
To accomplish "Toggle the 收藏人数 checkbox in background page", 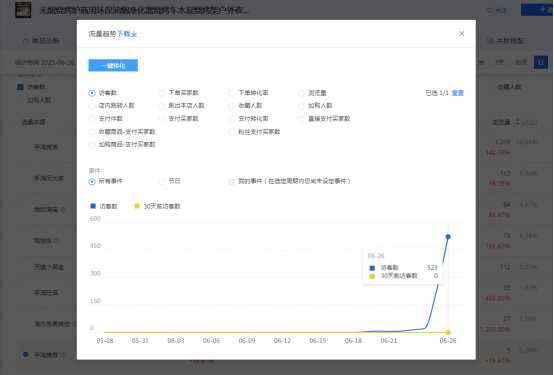I will coord(491,87).
